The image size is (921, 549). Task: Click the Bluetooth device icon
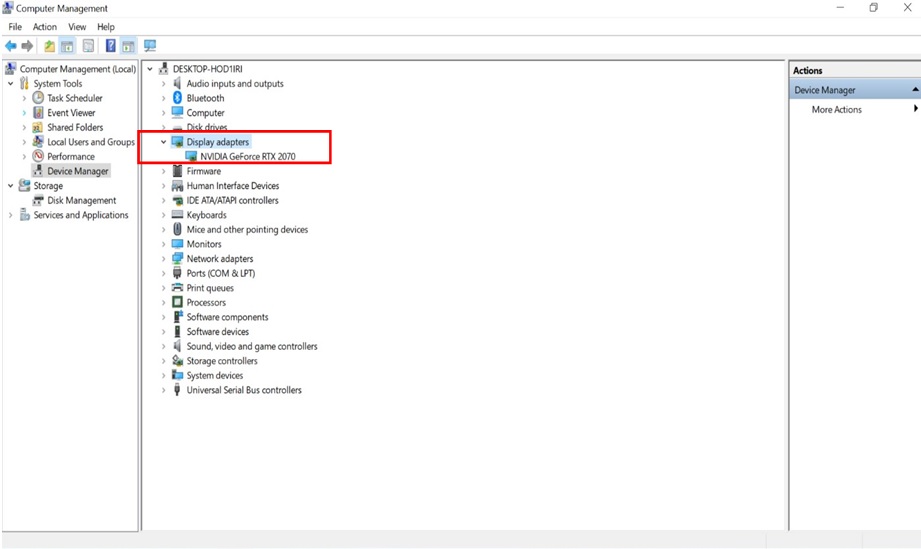177,97
